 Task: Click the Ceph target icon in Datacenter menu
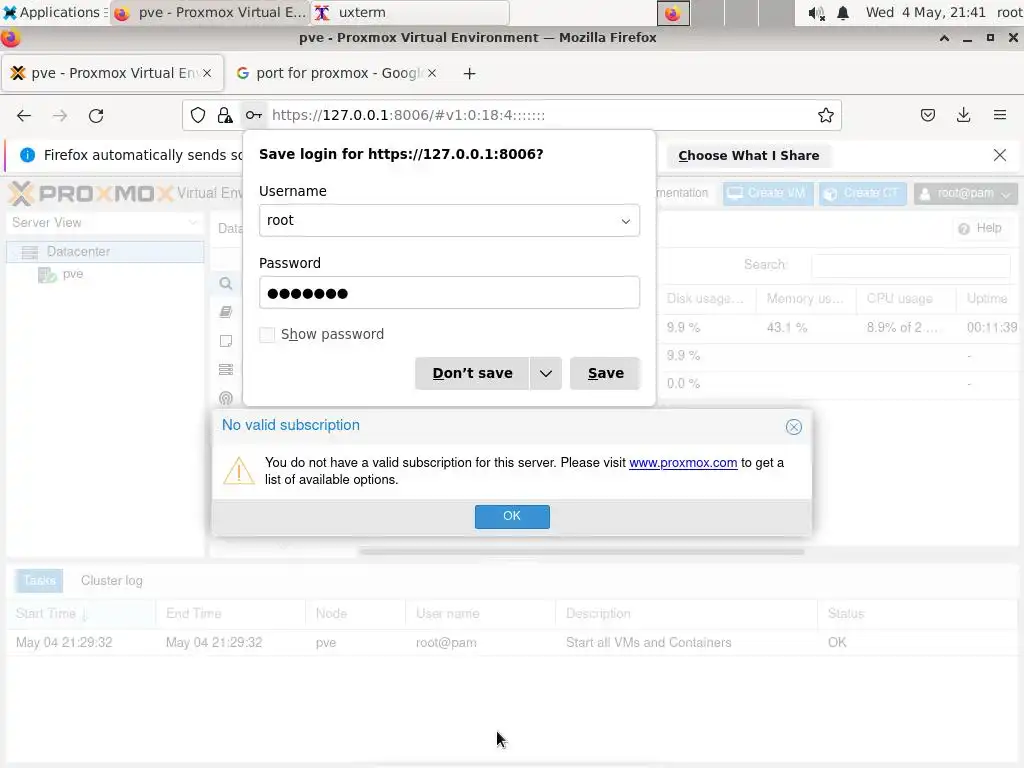tap(225, 398)
